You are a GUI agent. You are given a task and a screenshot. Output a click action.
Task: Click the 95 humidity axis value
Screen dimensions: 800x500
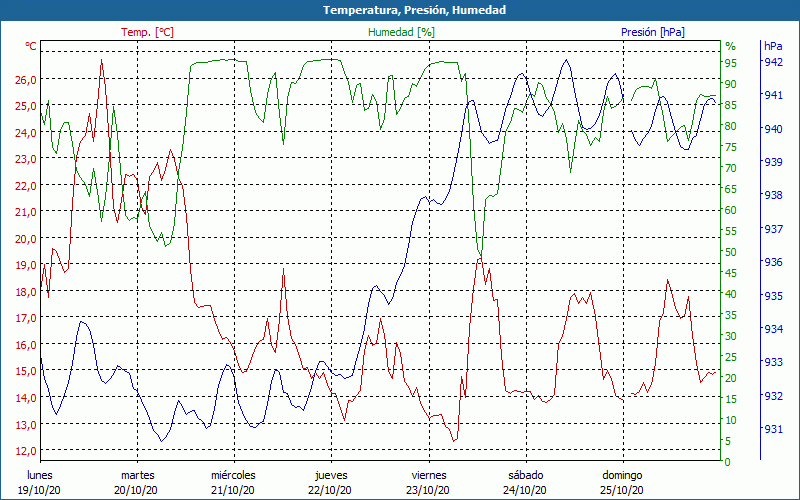(731, 63)
